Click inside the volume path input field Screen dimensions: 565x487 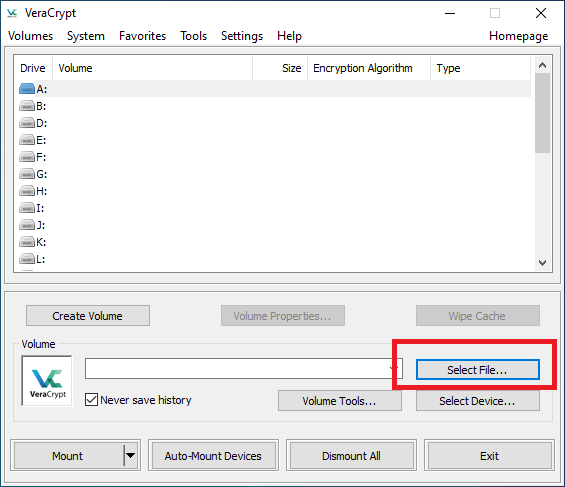pos(236,368)
